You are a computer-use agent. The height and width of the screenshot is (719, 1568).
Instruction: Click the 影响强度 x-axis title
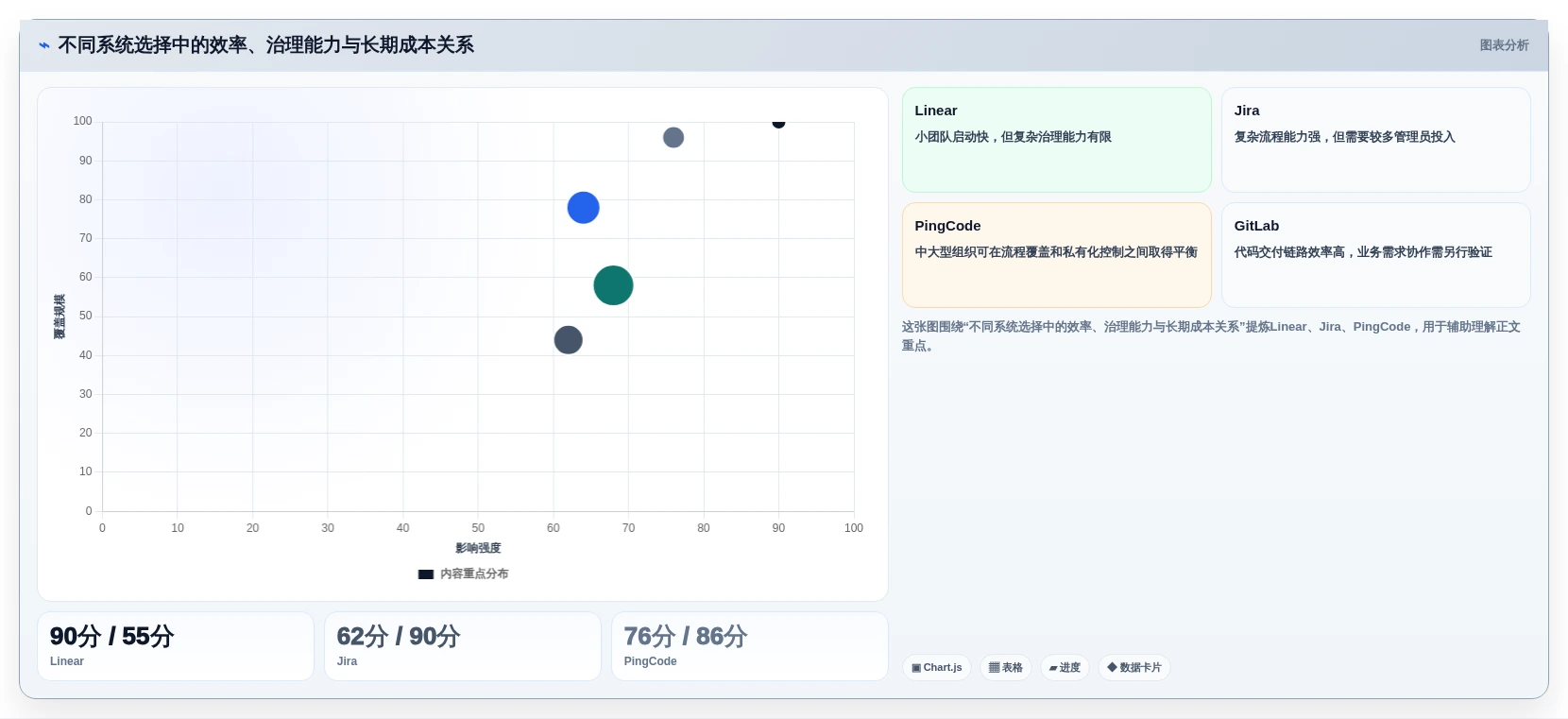click(478, 548)
